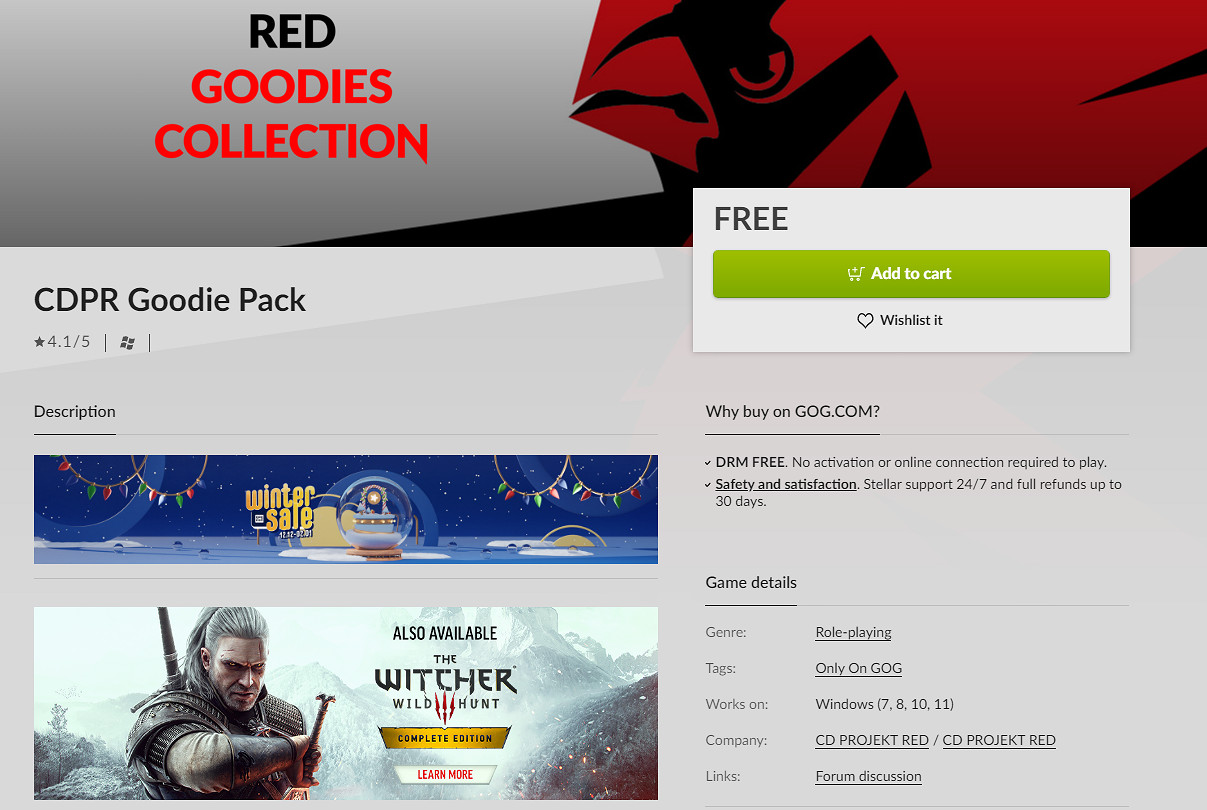Click the CDPR Goodie Pack title
The image size is (1207, 810).
pos(170,299)
